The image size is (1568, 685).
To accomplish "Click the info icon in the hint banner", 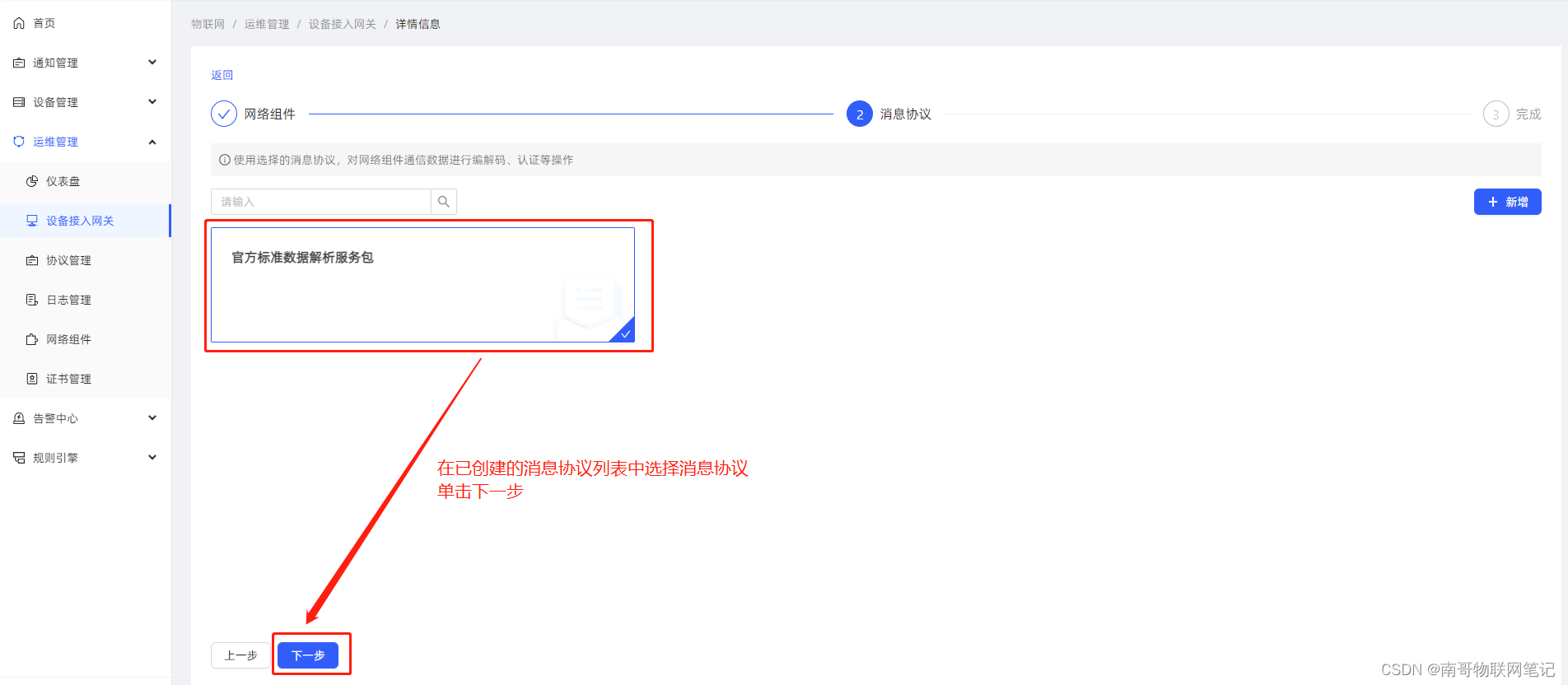I will (224, 160).
